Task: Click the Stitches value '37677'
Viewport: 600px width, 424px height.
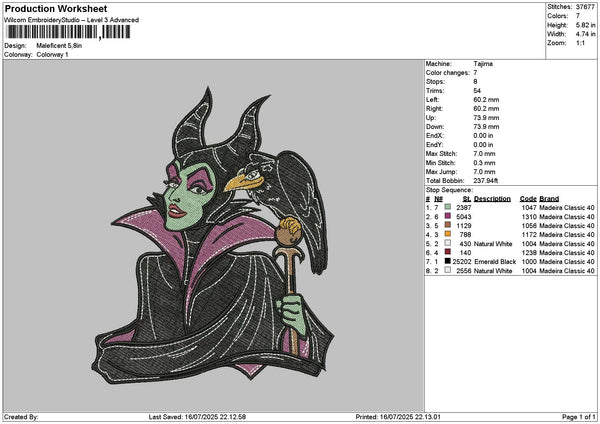Action: (x=585, y=7)
